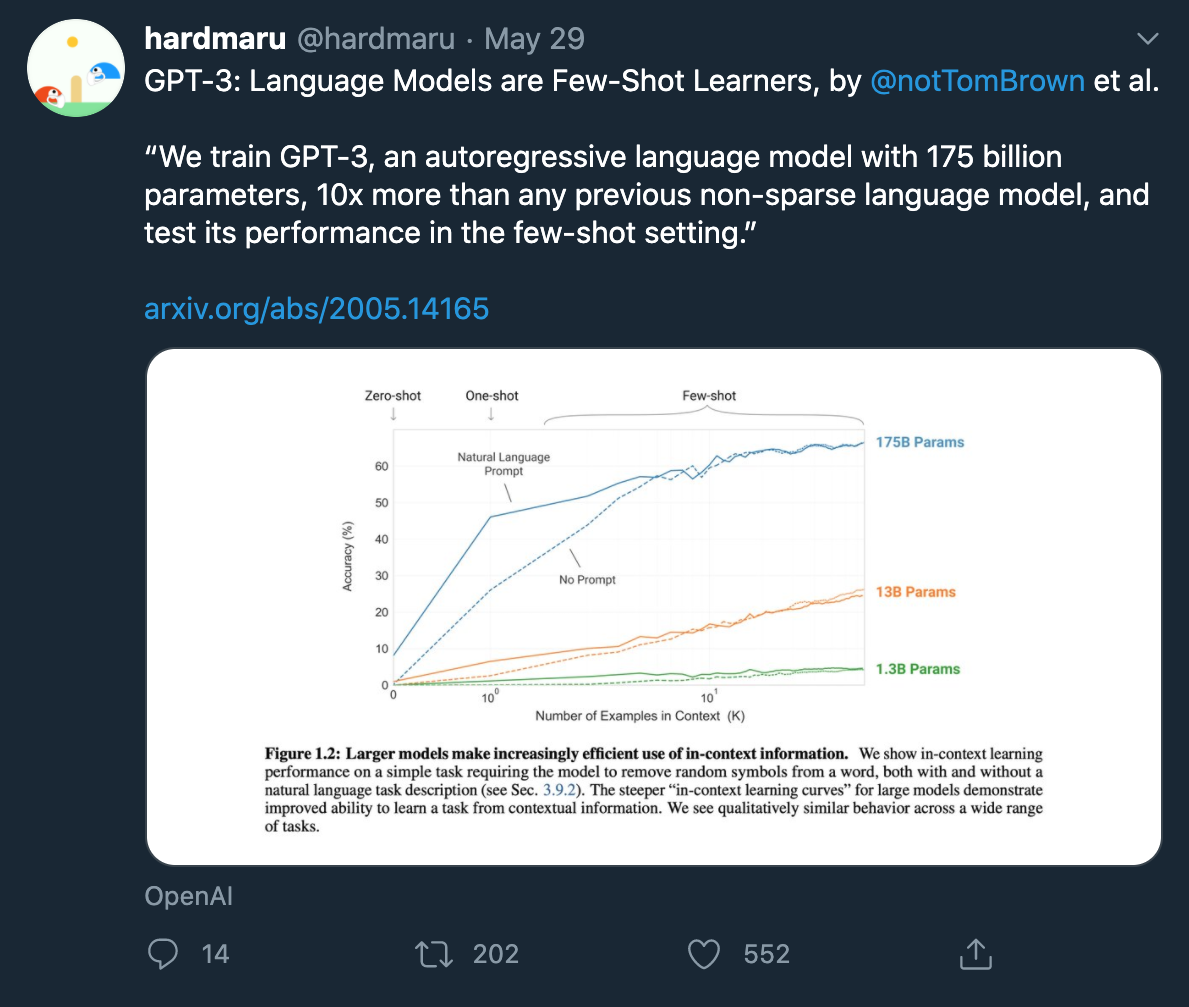Screen dimensions: 1189x1007
Task: Open the arxiv.org/abs/2005.14165 link
Action: tap(316, 309)
